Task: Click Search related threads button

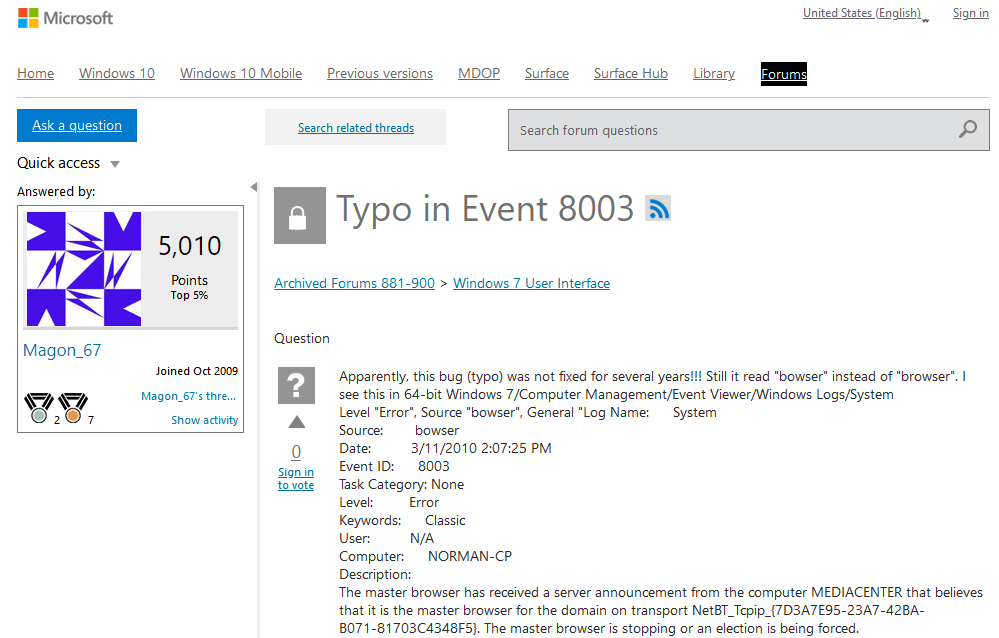Action: [356, 128]
